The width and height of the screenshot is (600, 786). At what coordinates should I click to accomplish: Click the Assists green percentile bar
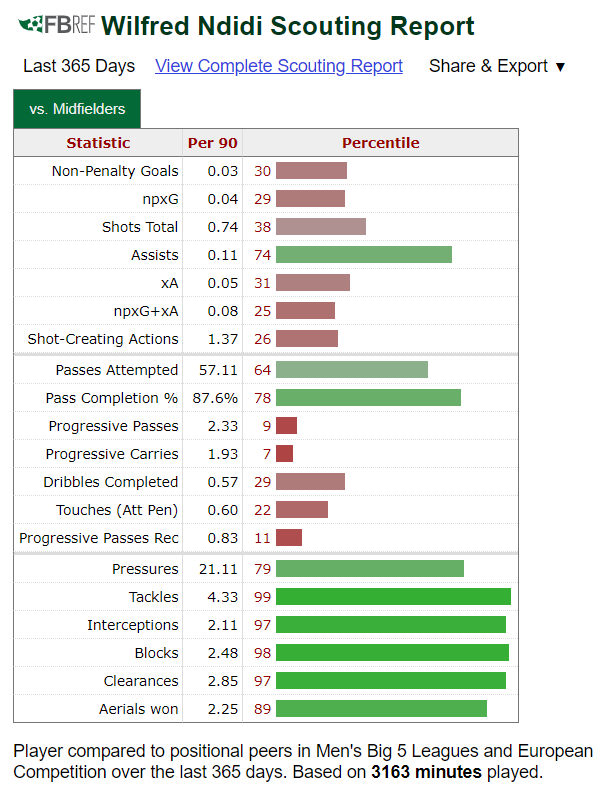pyautogui.click(x=363, y=255)
